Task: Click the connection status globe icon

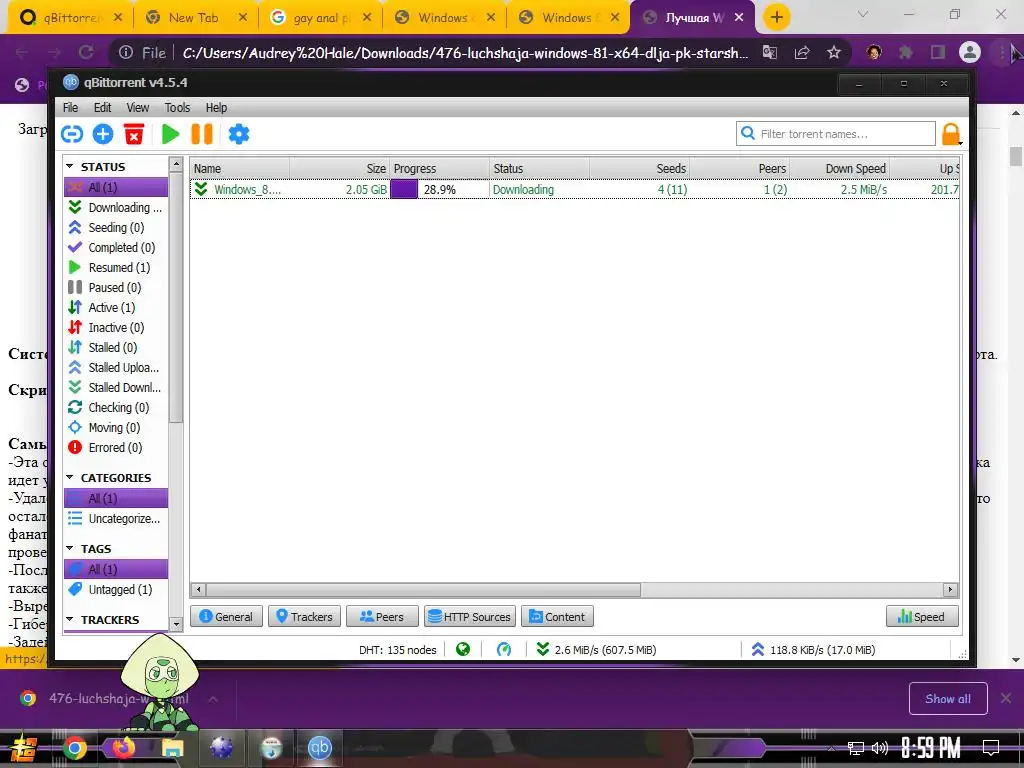Action: click(463, 650)
